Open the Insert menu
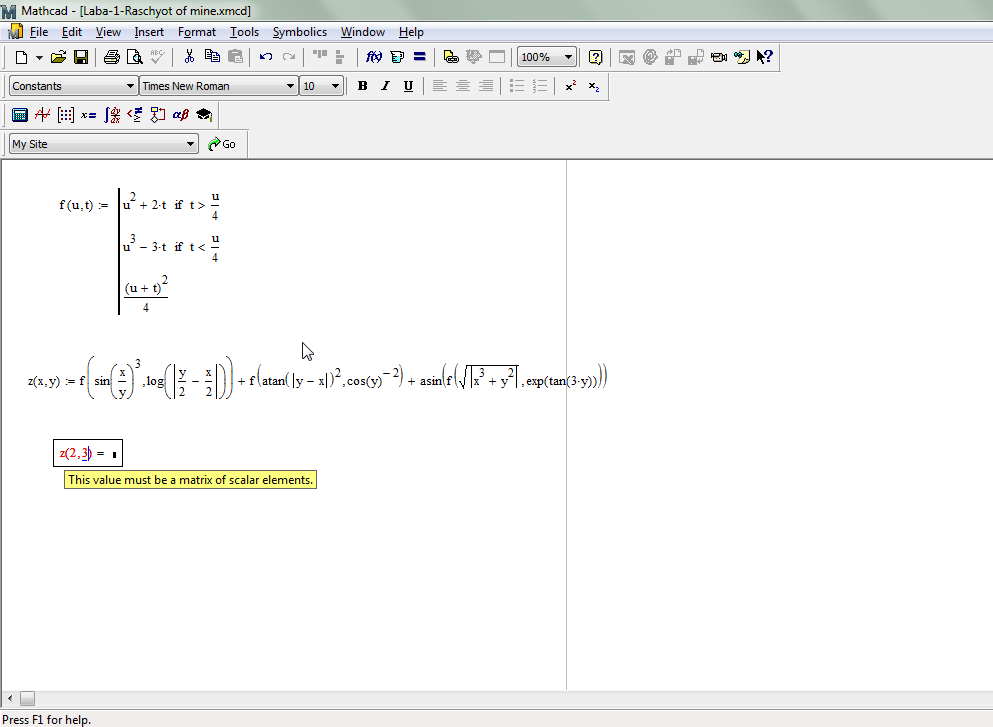Screen dimensions: 993x727 pyautogui.click(x=149, y=32)
